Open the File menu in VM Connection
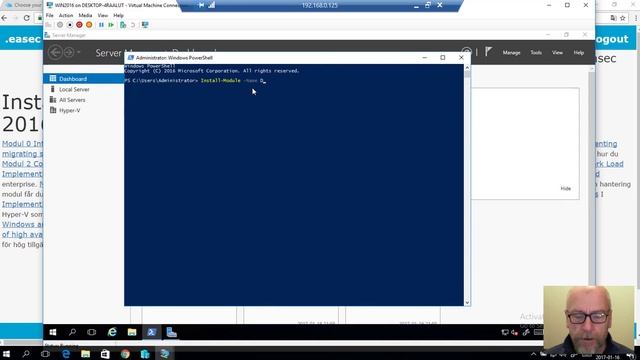The image size is (640, 360). click(x=49, y=15)
